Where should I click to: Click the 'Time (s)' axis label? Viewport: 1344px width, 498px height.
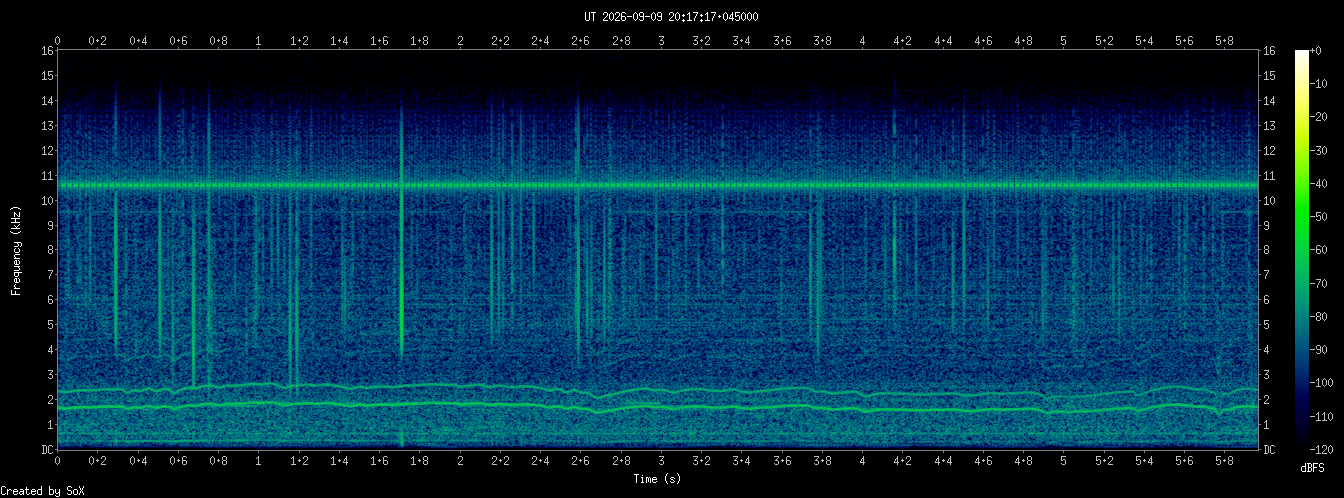tap(657, 479)
